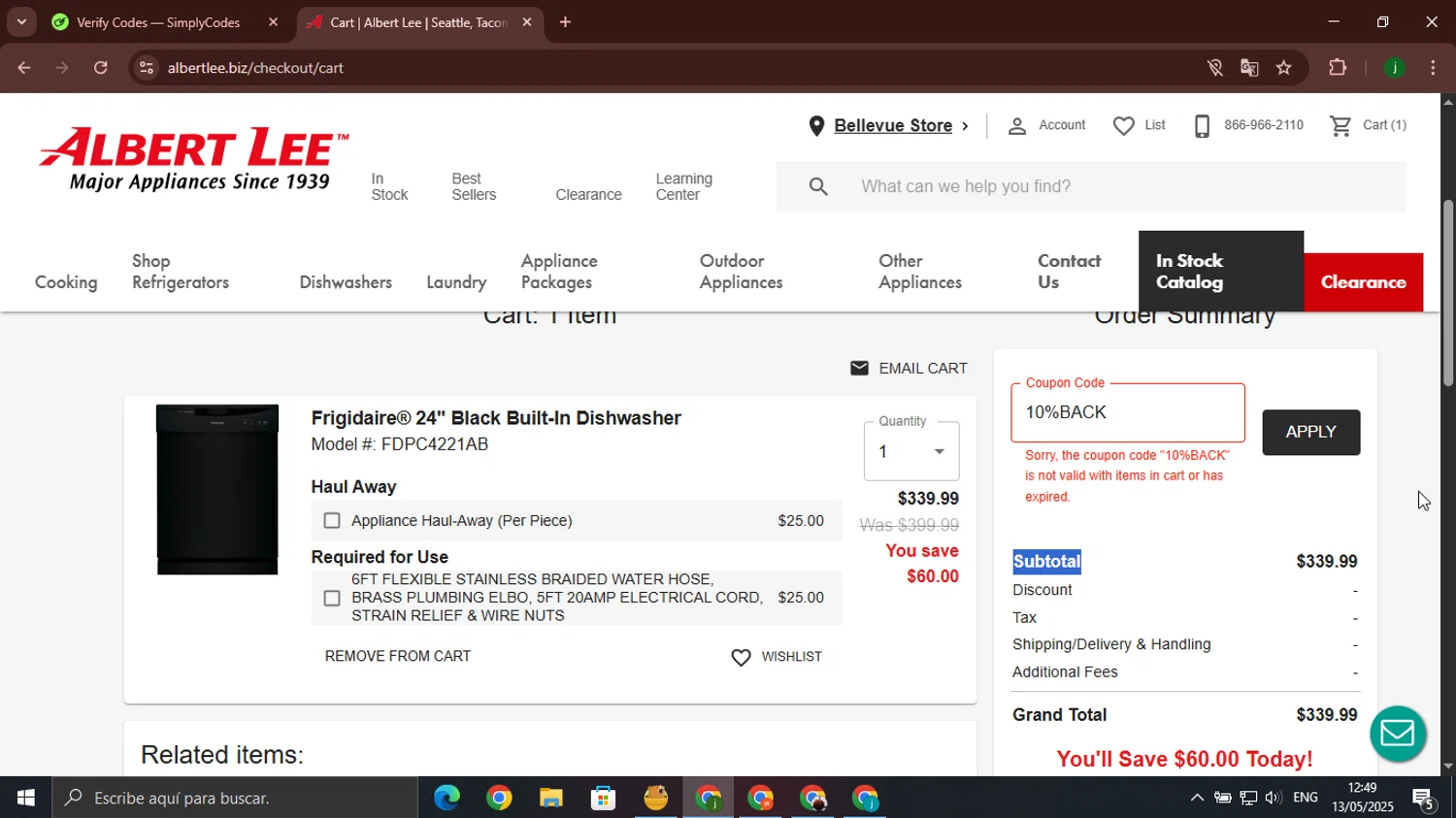Open the Dishwashers menu
The width and height of the screenshot is (1456, 818).
click(346, 282)
